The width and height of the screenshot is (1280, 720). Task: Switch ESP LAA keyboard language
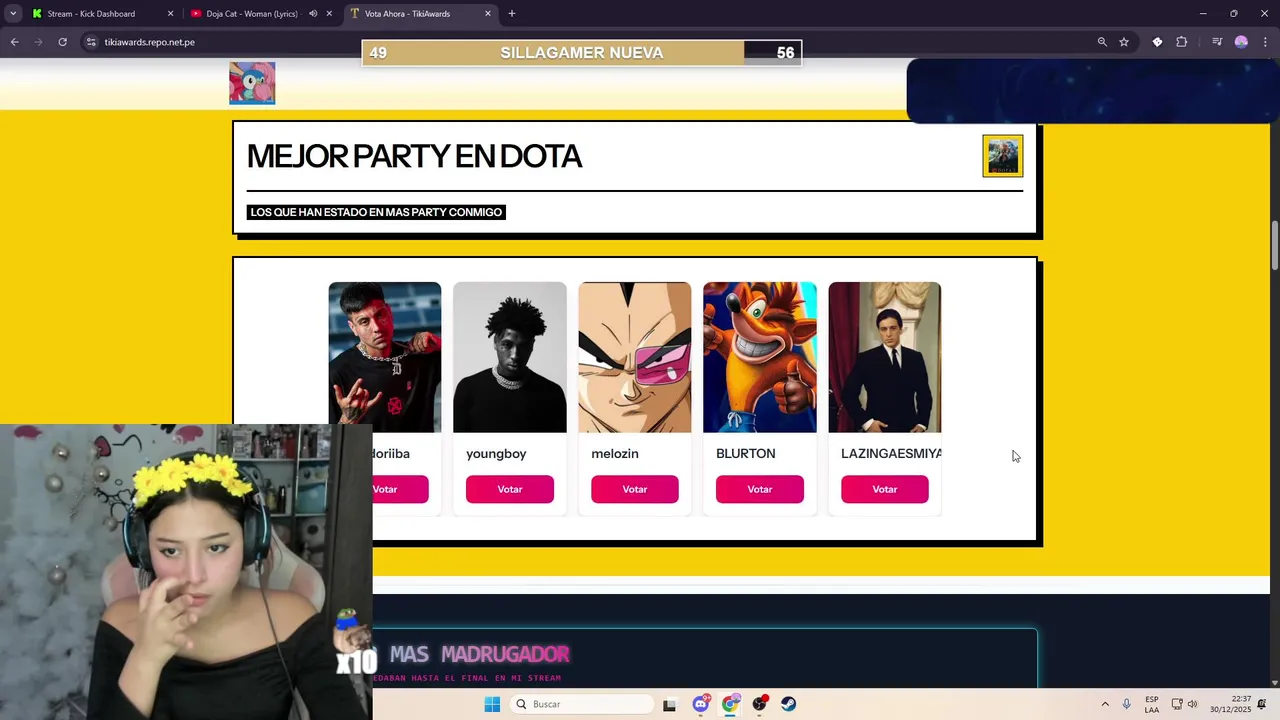1152,704
